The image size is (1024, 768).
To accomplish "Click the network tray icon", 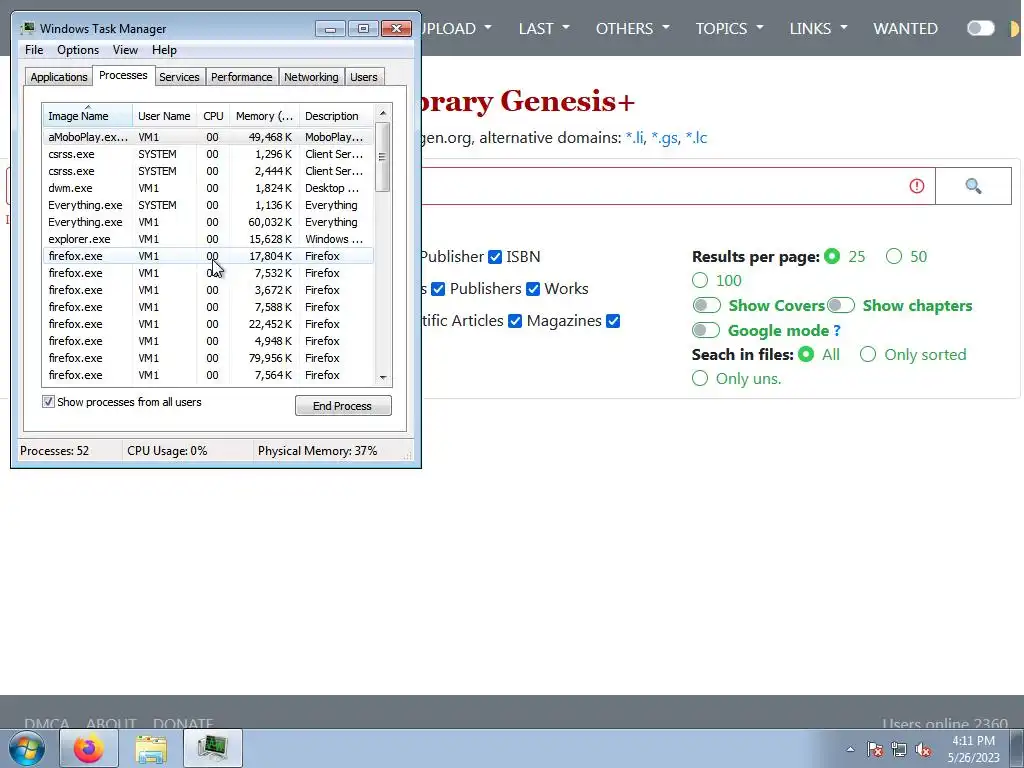I will click(x=899, y=750).
